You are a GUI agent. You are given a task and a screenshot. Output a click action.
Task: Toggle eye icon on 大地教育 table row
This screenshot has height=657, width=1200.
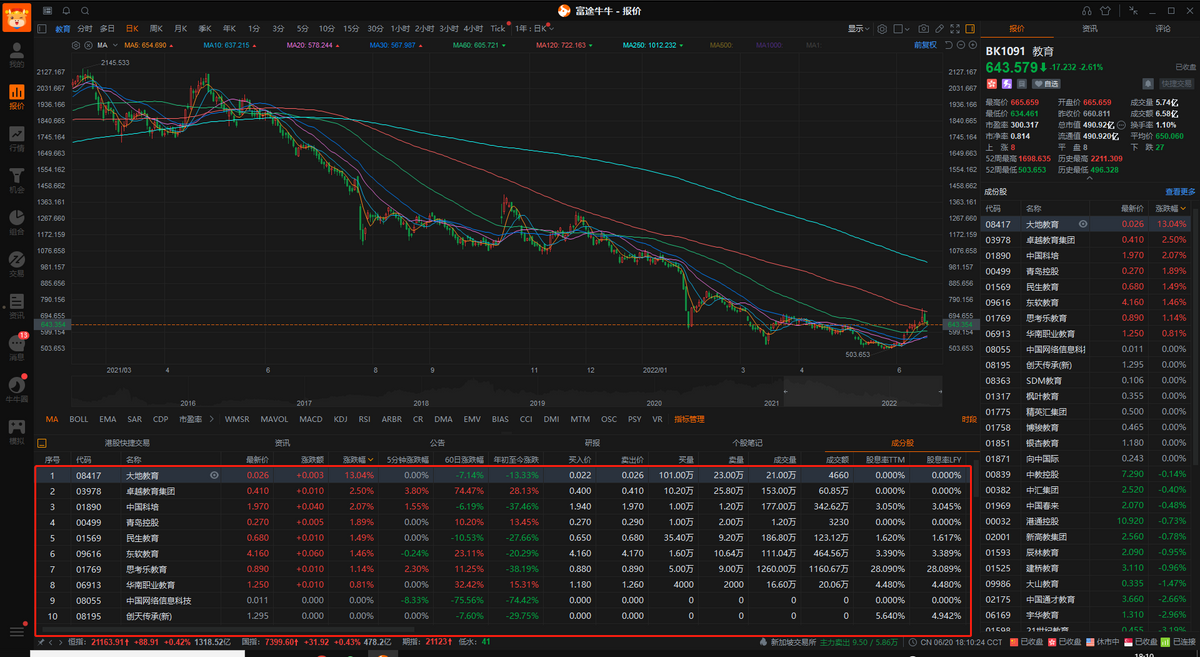point(214,476)
